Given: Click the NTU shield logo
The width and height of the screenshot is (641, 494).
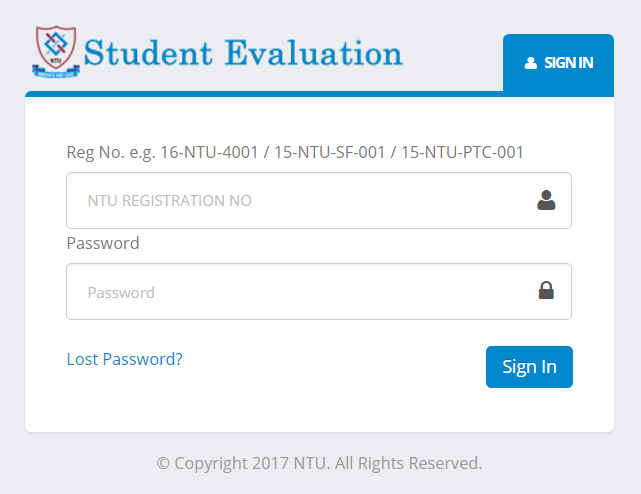Looking at the screenshot, I should (57, 51).
